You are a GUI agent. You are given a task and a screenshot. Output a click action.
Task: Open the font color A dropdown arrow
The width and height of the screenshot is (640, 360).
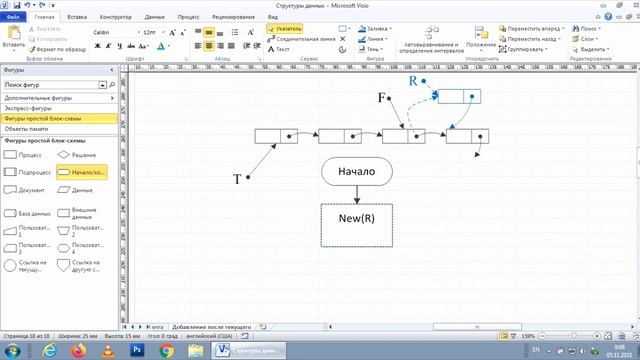pos(169,46)
